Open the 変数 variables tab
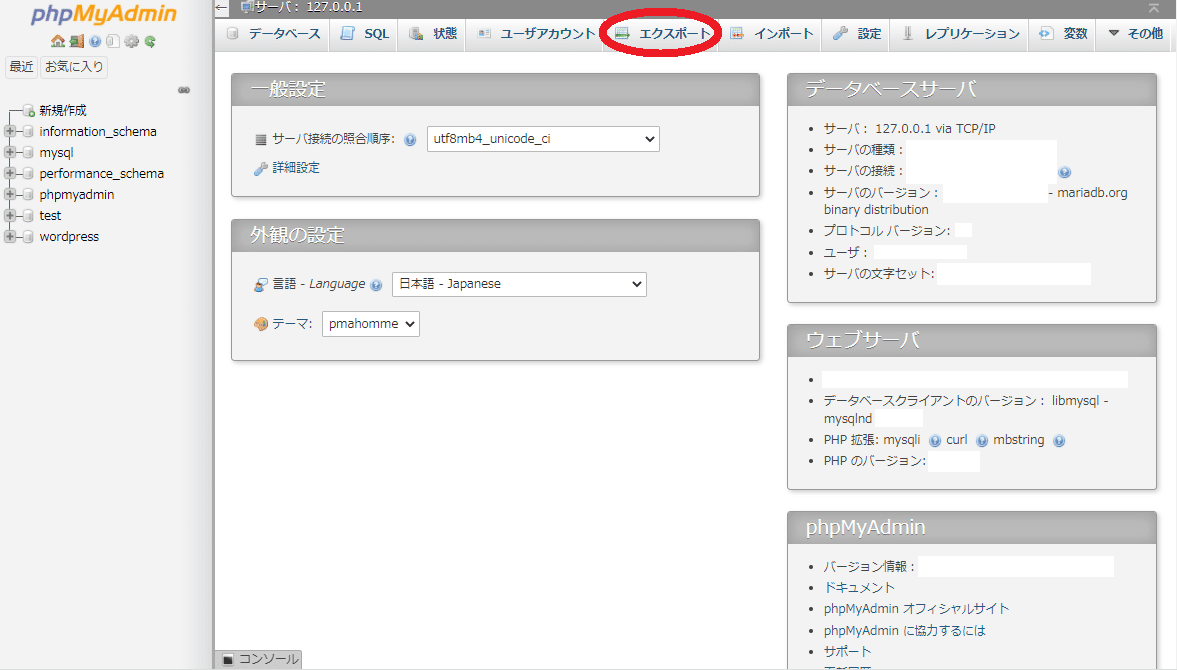 click(x=1063, y=34)
